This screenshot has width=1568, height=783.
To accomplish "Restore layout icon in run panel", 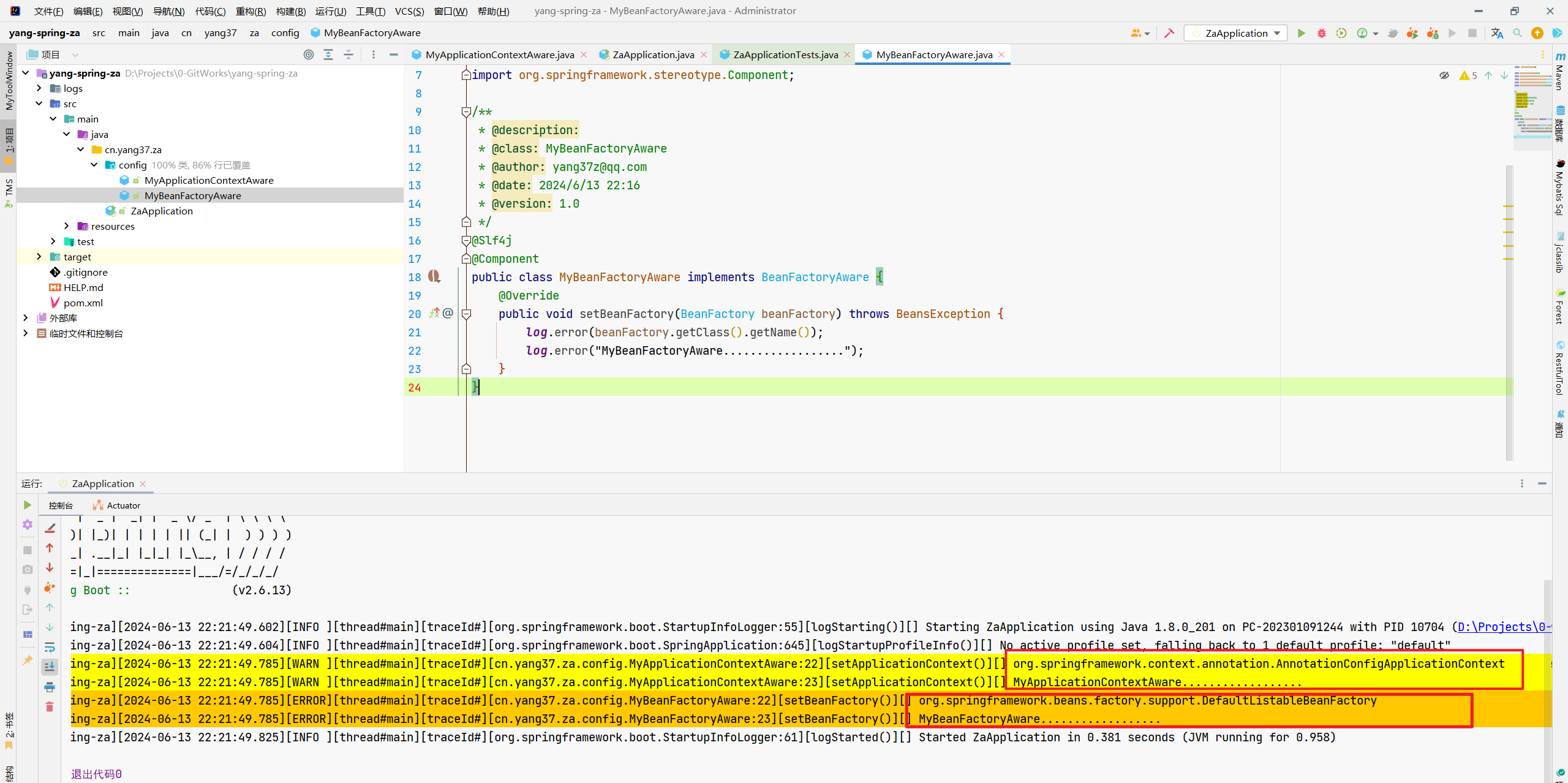I will coord(28,635).
